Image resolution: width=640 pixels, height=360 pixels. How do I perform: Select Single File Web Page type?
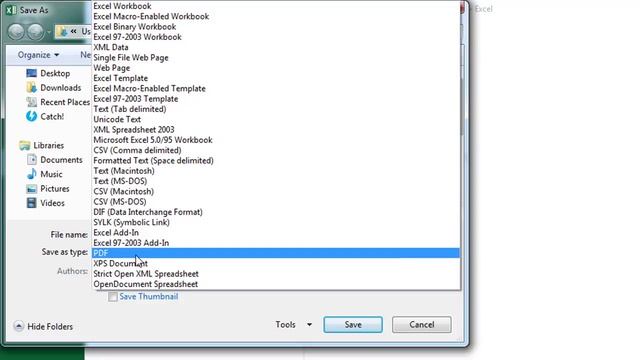pyautogui.click(x=276, y=58)
